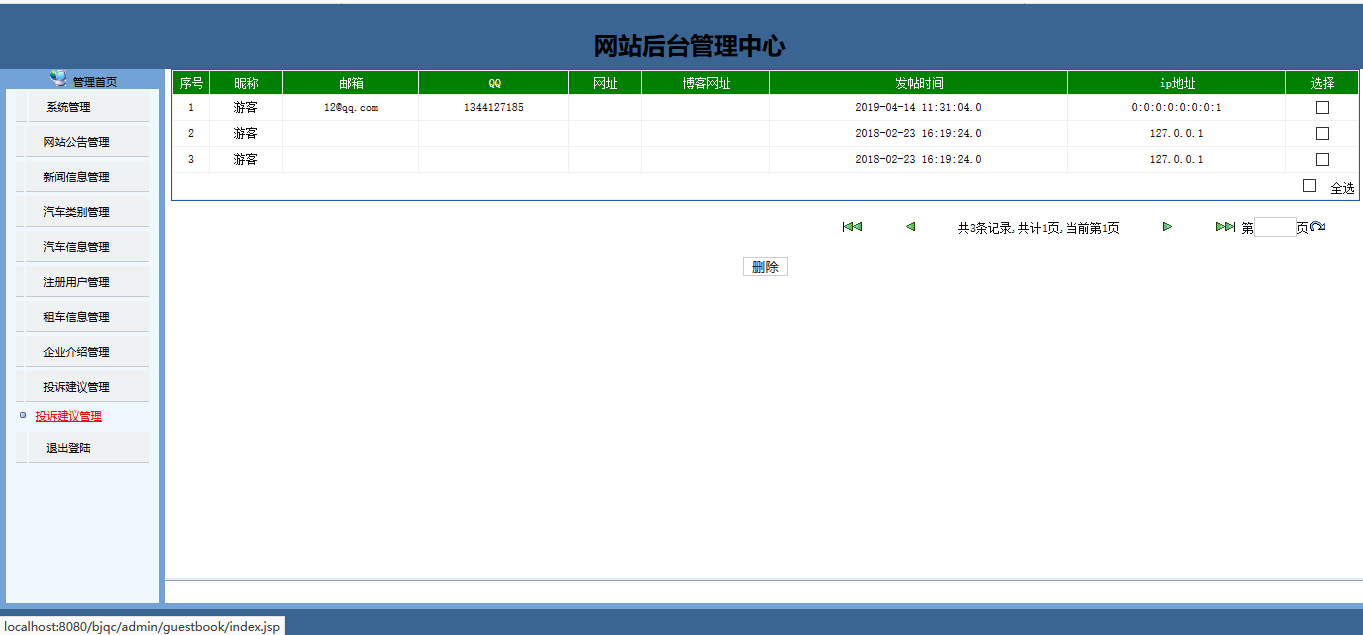This screenshot has width=1363, height=635.
Task: Check the box for row 3
Action: click(x=1322, y=159)
